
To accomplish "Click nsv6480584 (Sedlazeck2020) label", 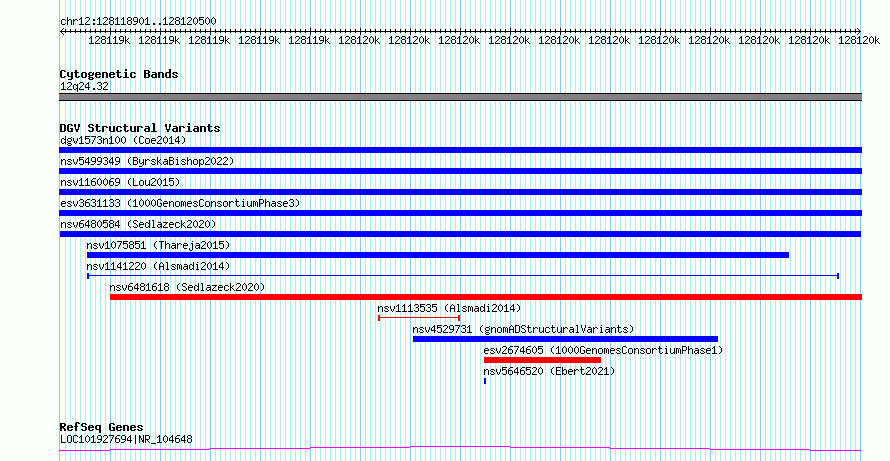I will pos(138,224).
